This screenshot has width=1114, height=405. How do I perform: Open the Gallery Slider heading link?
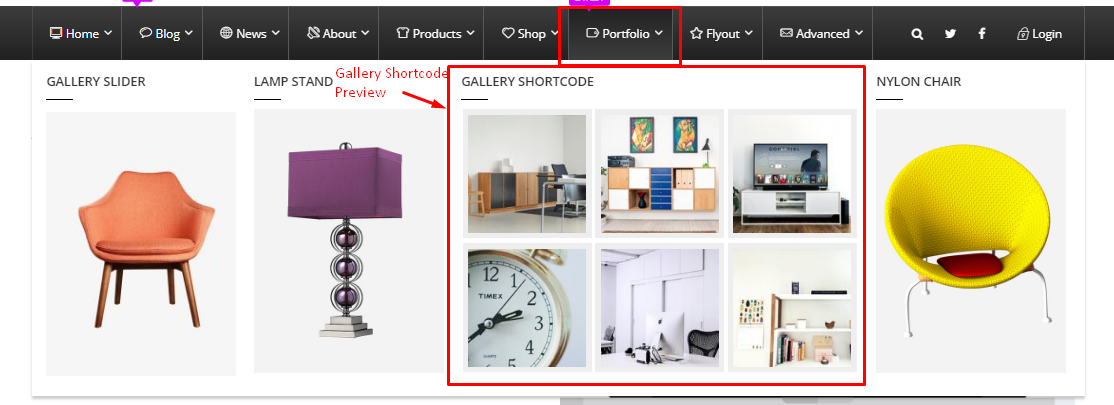[x=96, y=82]
